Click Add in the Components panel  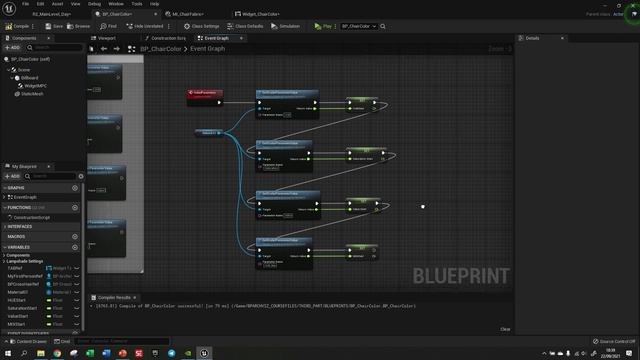pyautogui.click(x=12, y=48)
